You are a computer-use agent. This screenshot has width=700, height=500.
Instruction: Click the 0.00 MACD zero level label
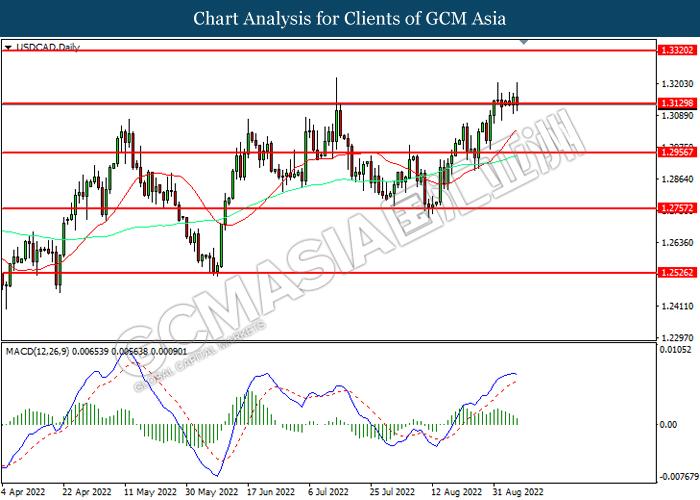click(x=668, y=424)
